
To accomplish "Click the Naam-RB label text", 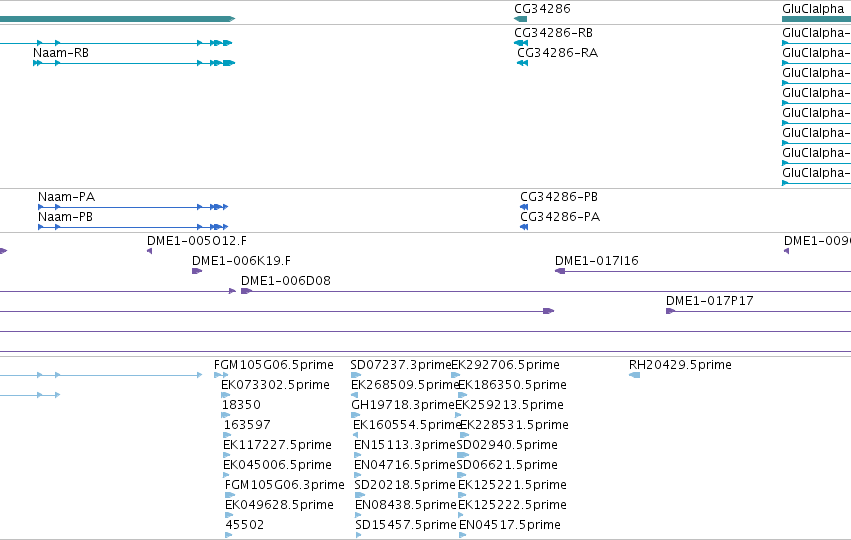I will pyautogui.click(x=61, y=53).
